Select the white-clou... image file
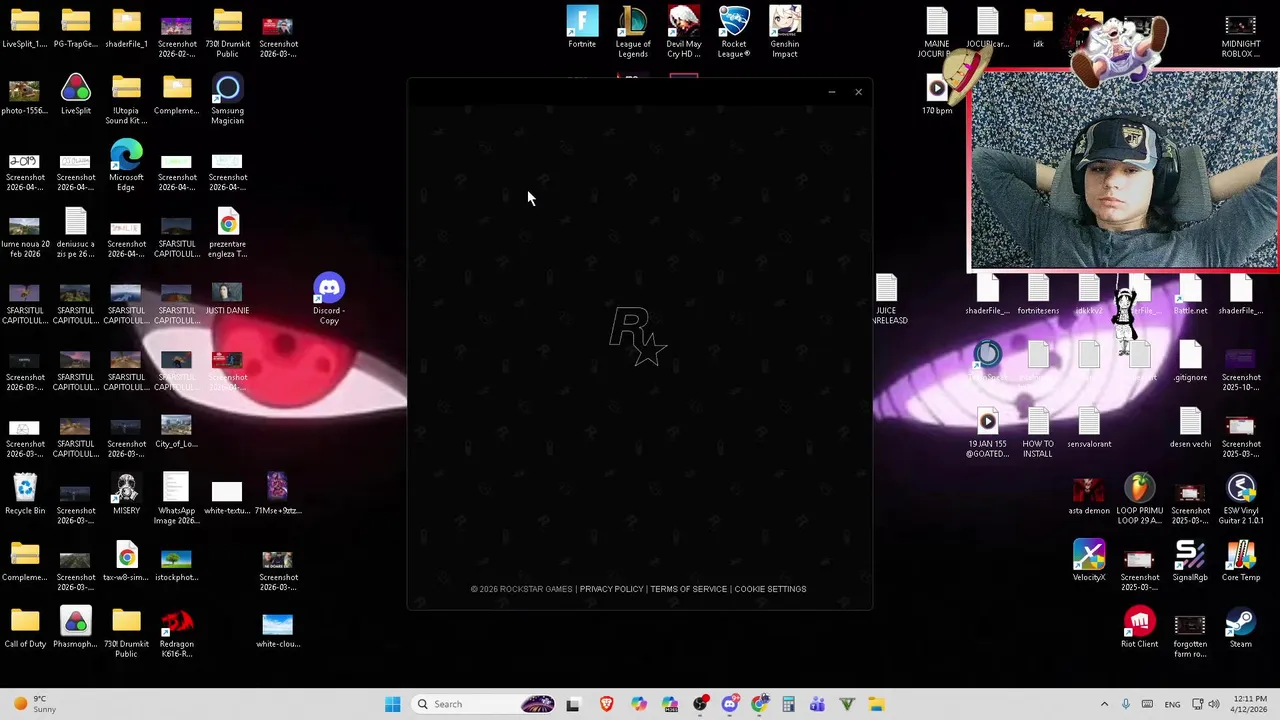Viewport: 1280px width, 720px height. pyautogui.click(x=277, y=628)
